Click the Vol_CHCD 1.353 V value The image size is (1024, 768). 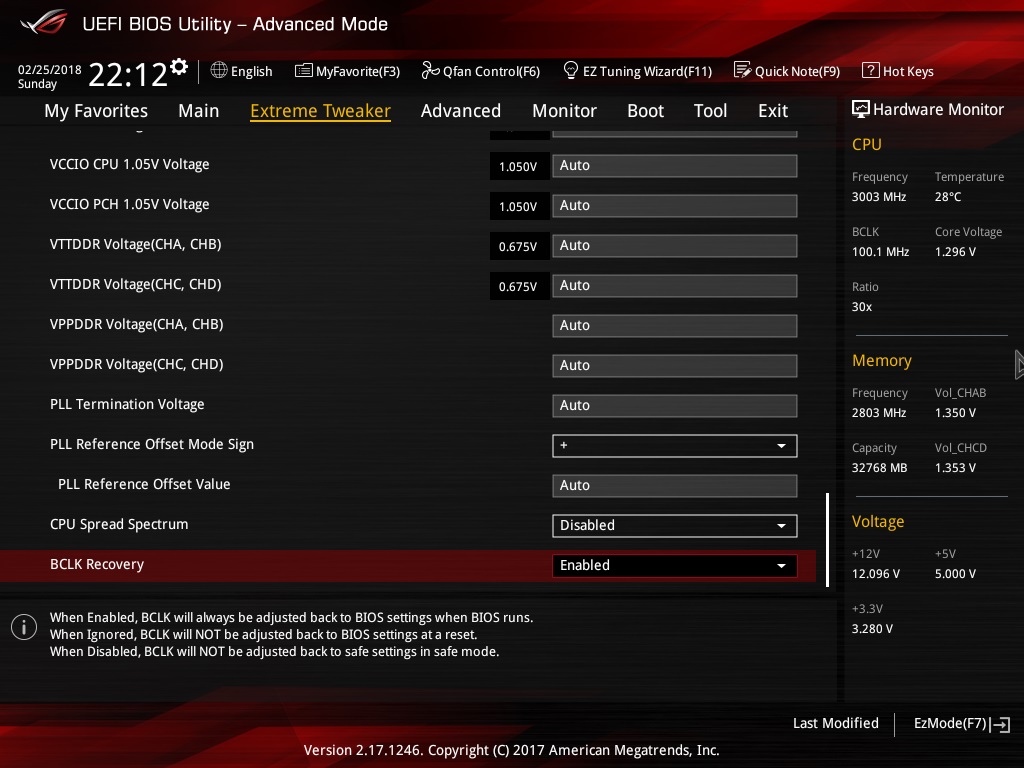955,468
